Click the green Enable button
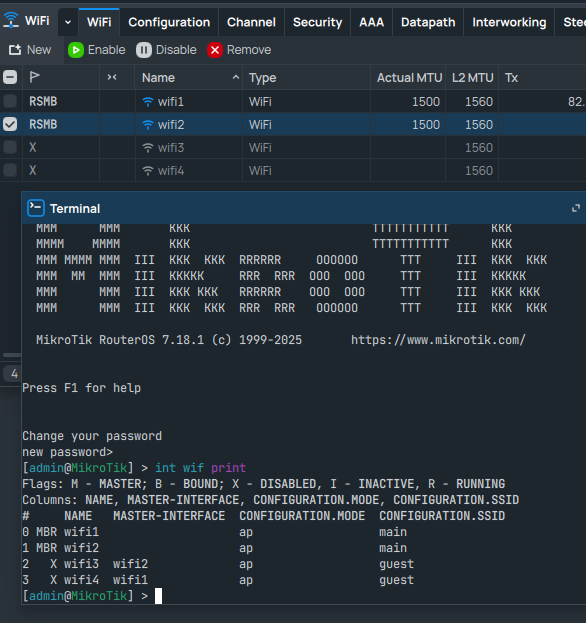This screenshot has height=623, width=586. pos(97,50)
